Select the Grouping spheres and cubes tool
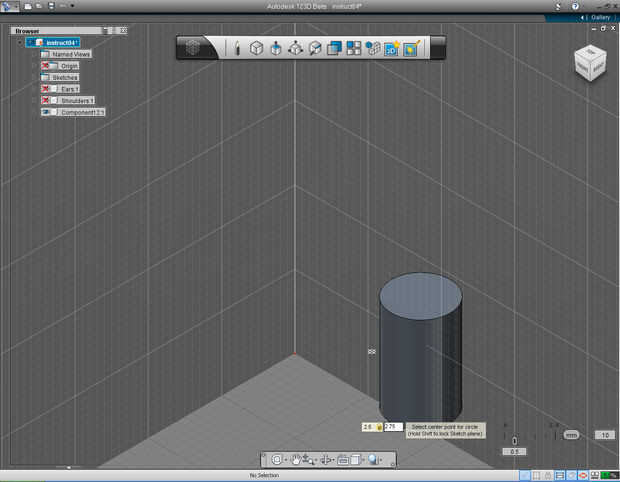Viewport: 620px width, 482px height. coord(373,48)
